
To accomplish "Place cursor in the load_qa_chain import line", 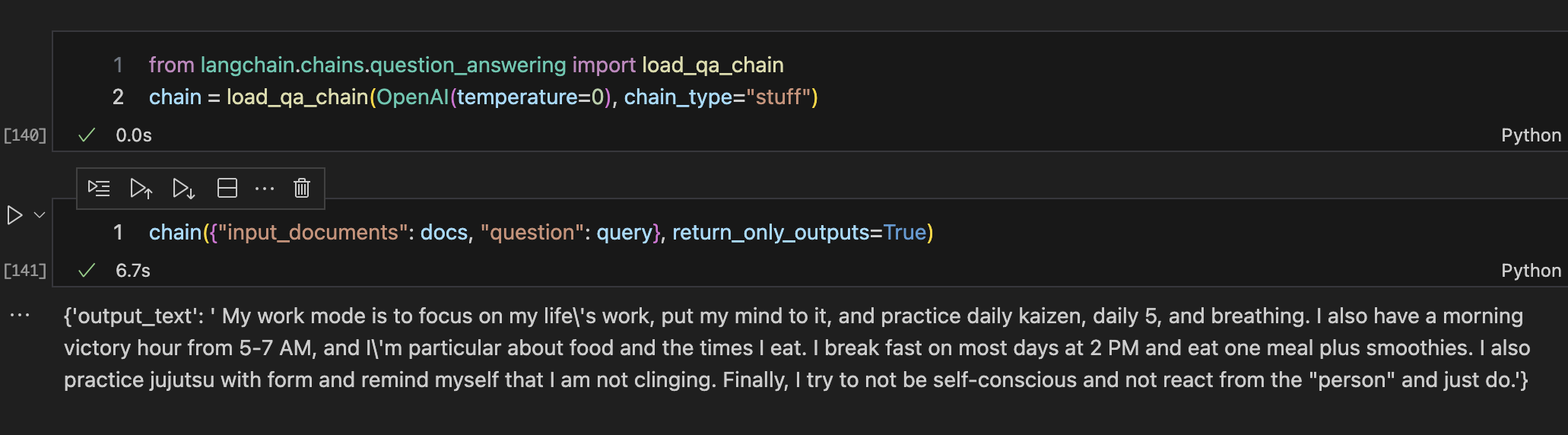I will point(465,65).
